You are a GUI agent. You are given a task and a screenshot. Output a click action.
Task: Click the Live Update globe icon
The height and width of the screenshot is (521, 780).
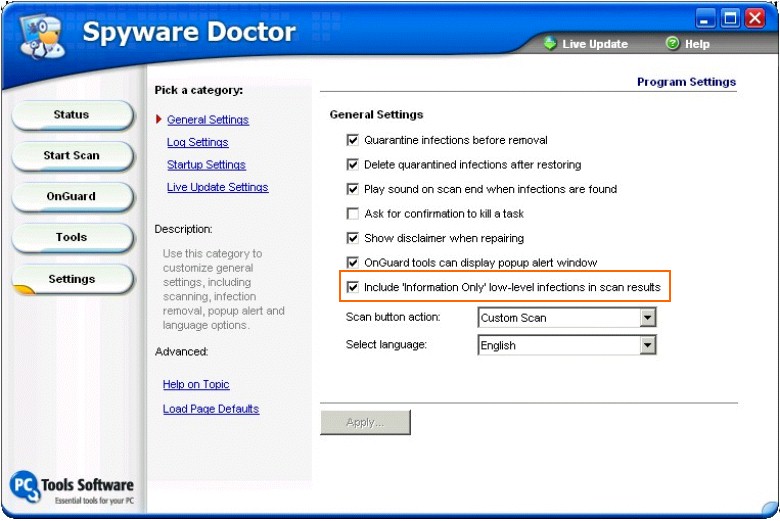click(x=550, y=43)
